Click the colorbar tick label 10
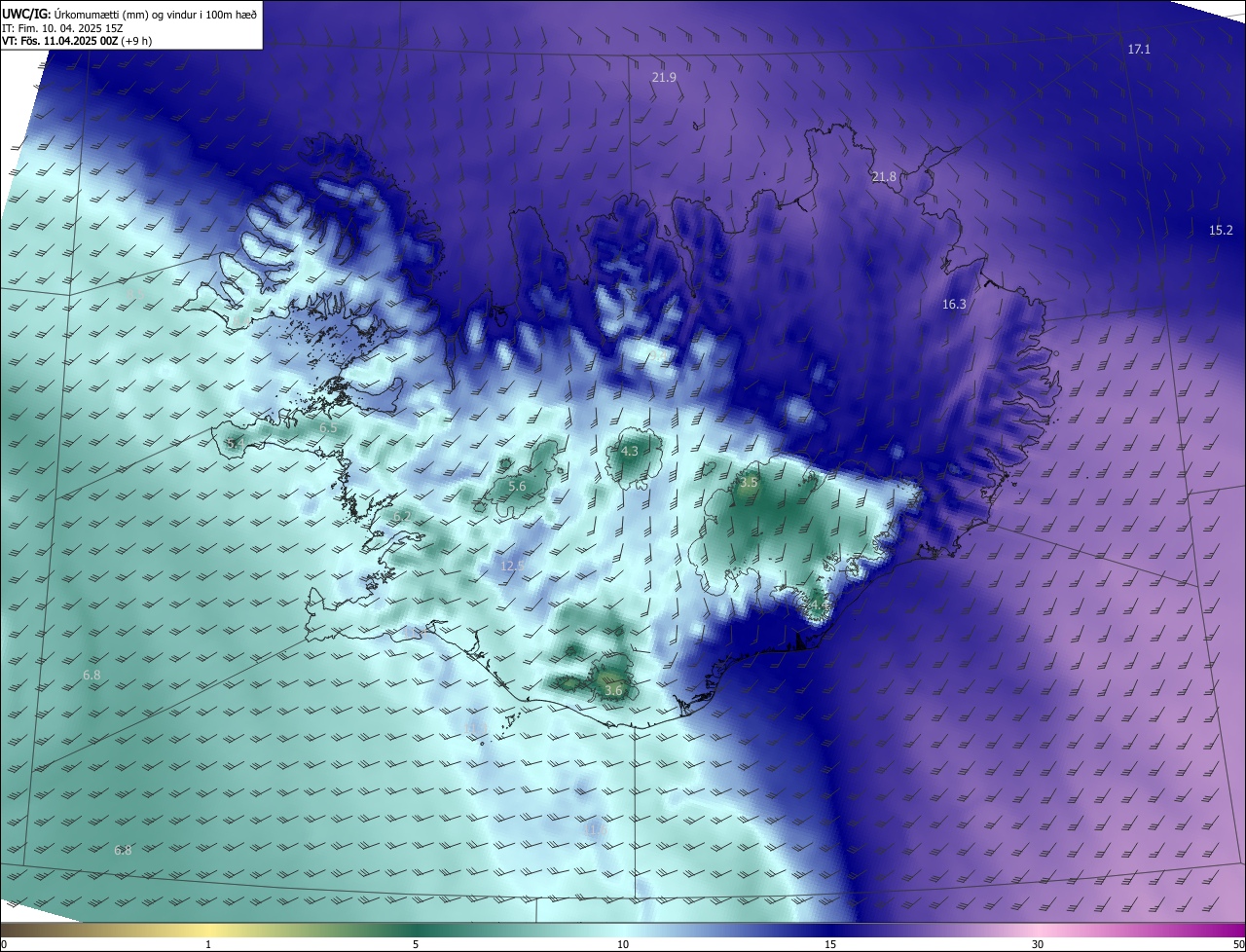Screen dimensions: 1246x952 pyautogui.click(x=623, y=944)
